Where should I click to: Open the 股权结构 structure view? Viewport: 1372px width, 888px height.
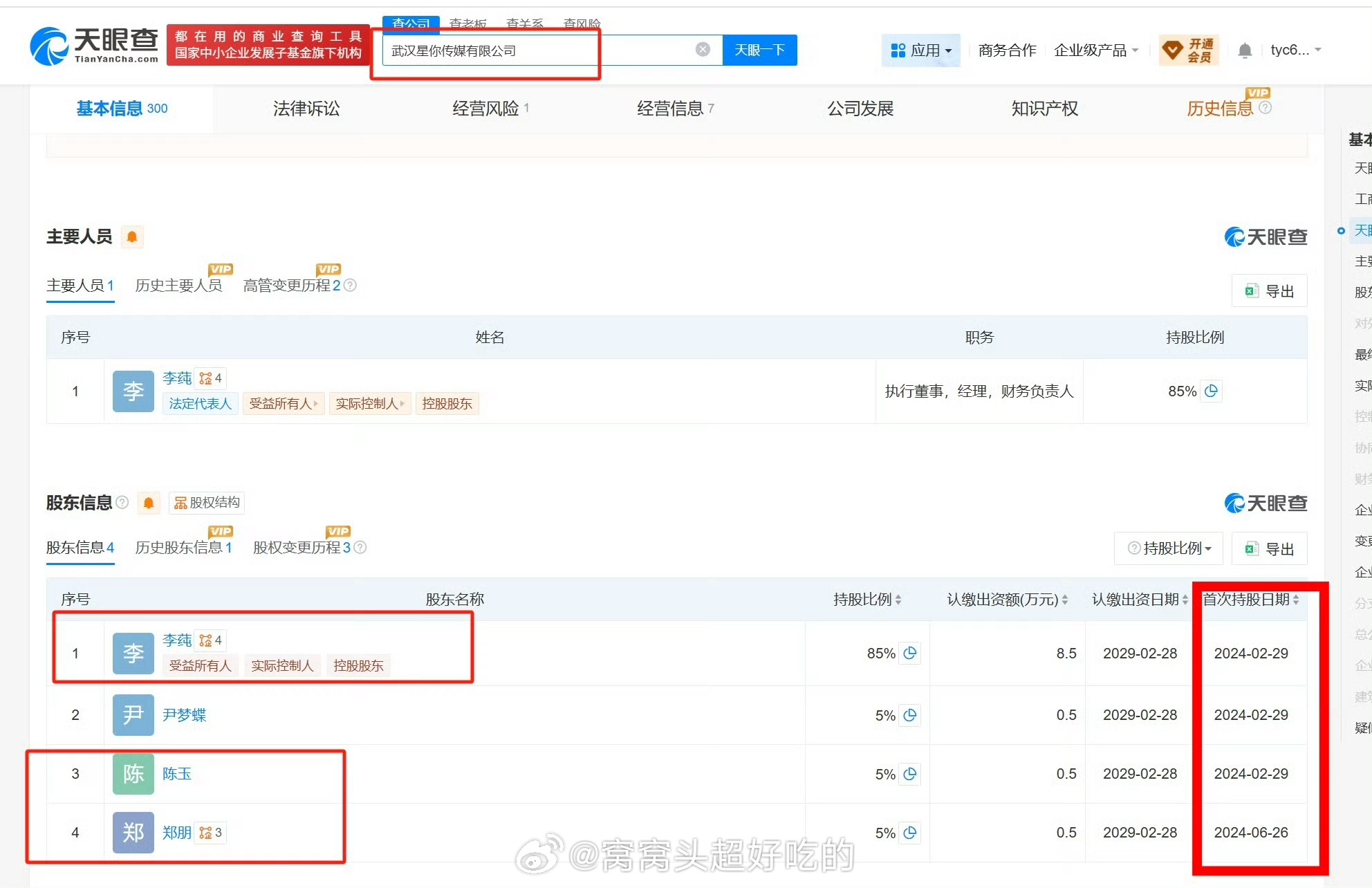click(x=207, y=503)
